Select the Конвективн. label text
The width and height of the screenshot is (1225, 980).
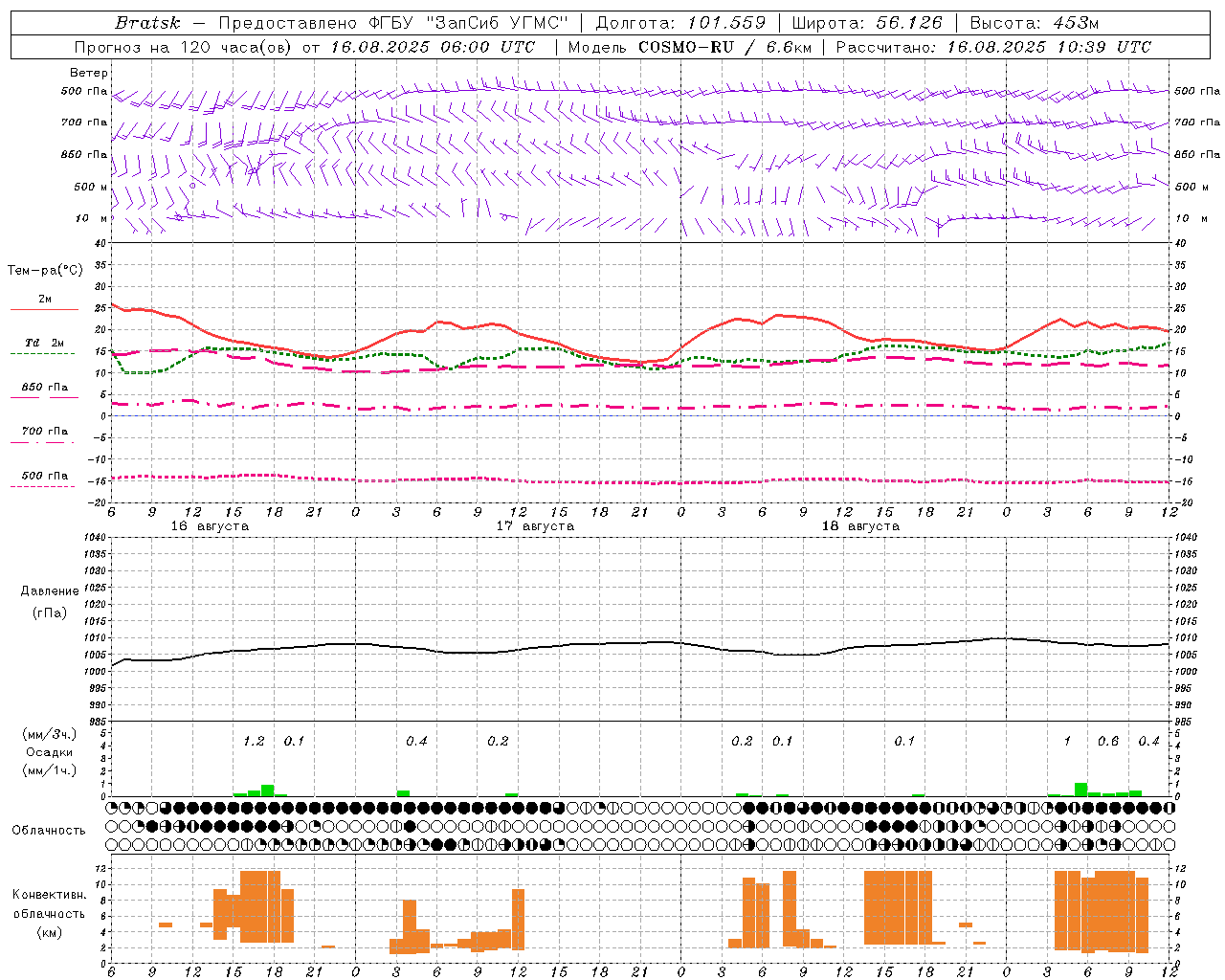[x=50, y=894]
